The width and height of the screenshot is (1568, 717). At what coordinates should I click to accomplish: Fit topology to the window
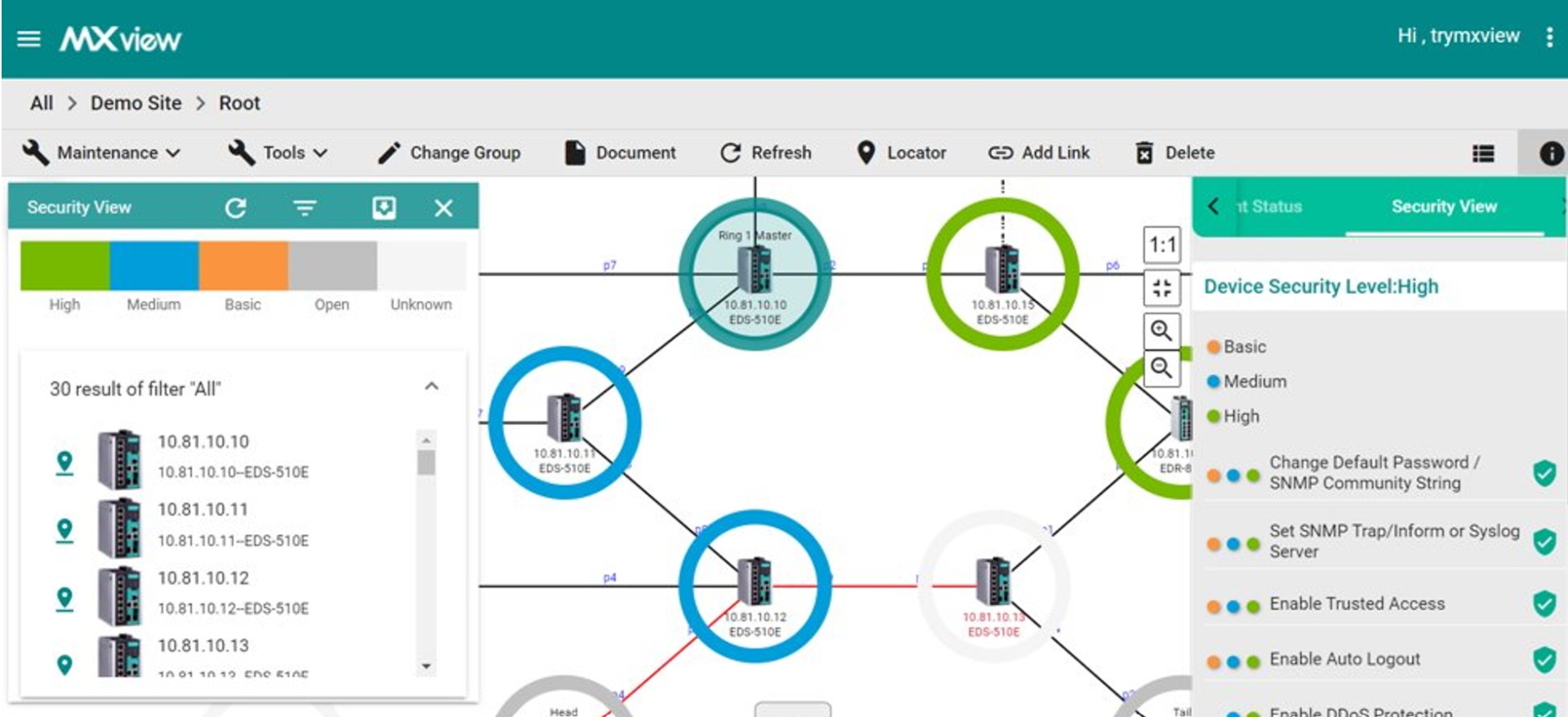(x=1162, y=287)
